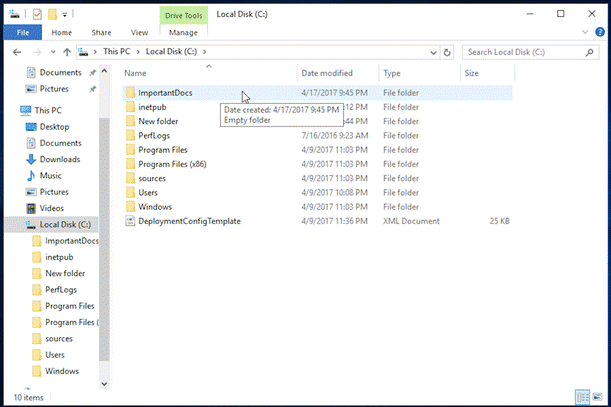
Task: Open the Manage tab under Drive Tools
Action: tap(183, 33)
